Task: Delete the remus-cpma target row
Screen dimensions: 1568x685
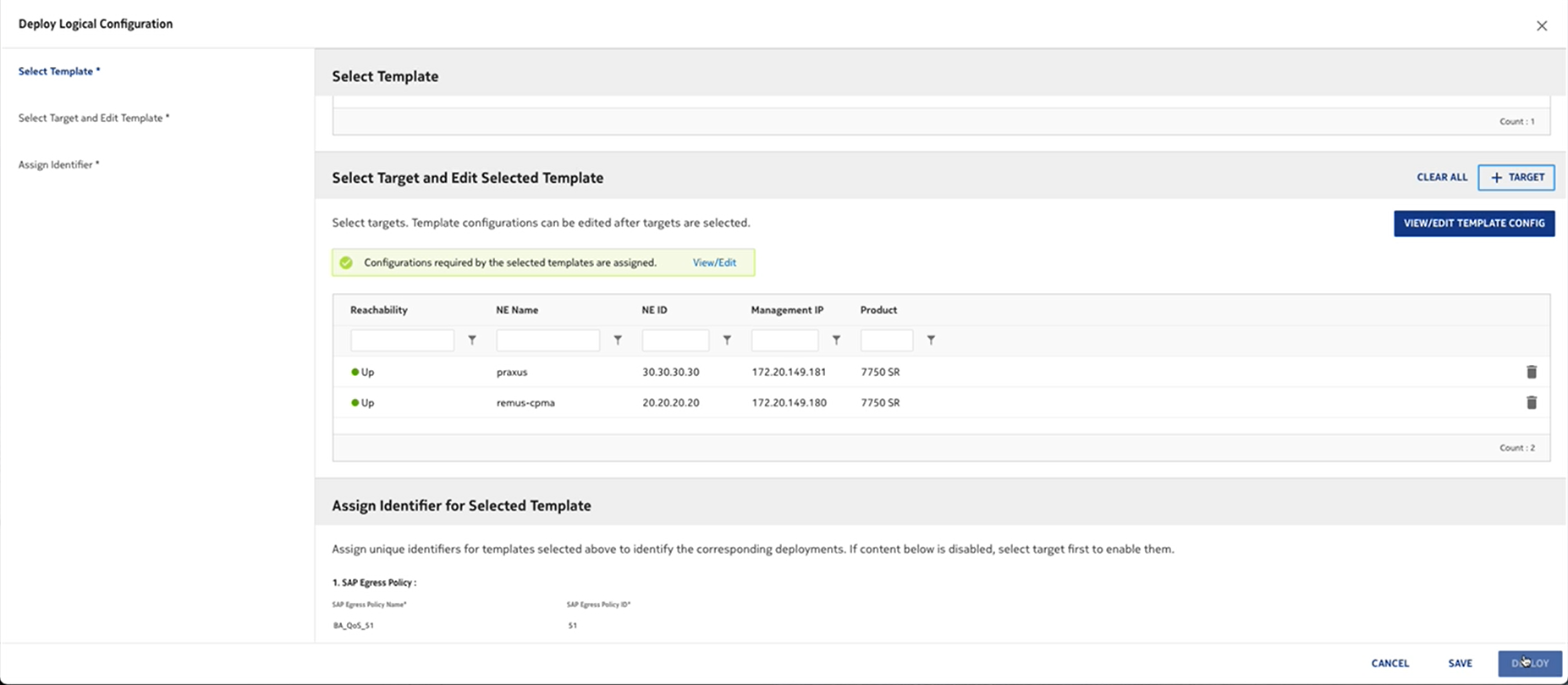Action: [x=1531, y=402]
